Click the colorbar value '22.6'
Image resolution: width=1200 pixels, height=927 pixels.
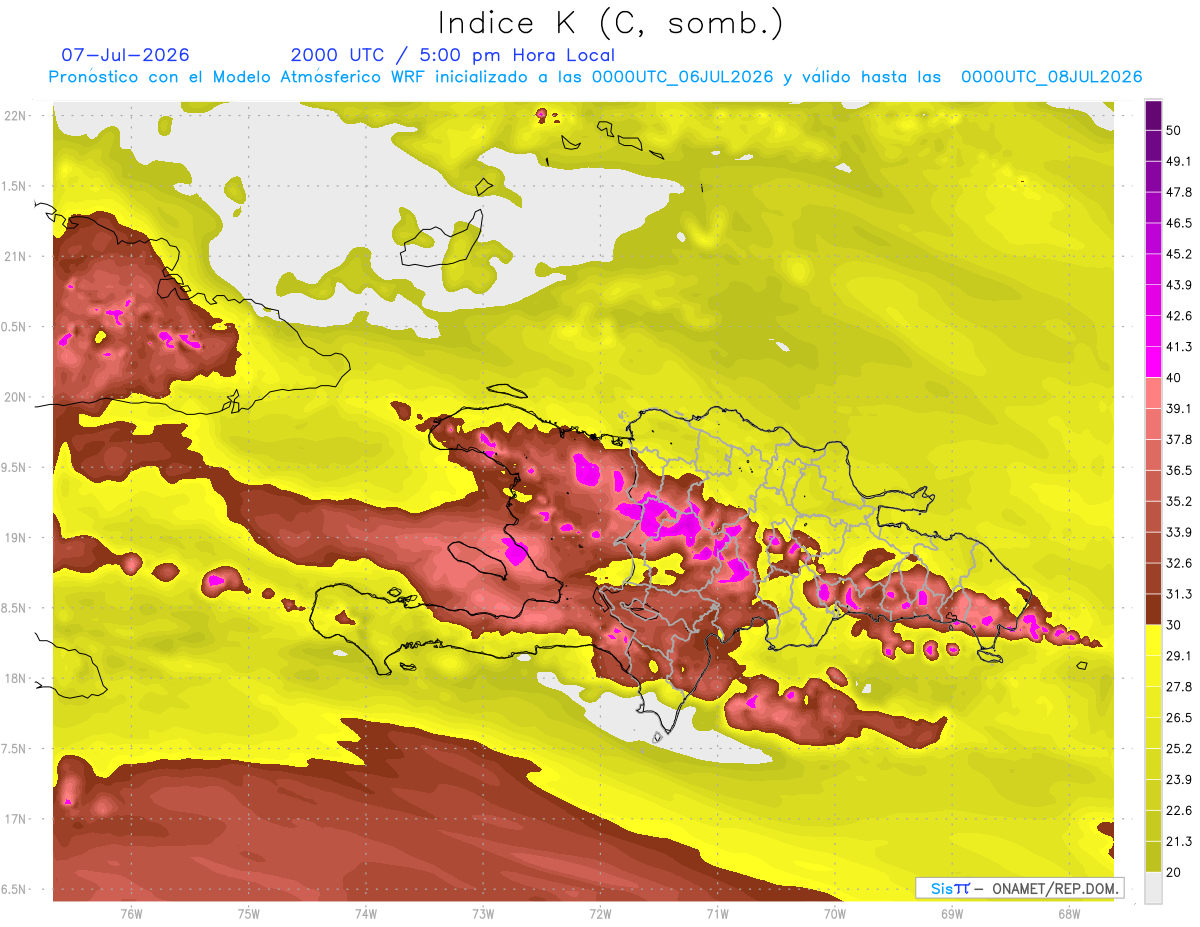[1179, 811]
